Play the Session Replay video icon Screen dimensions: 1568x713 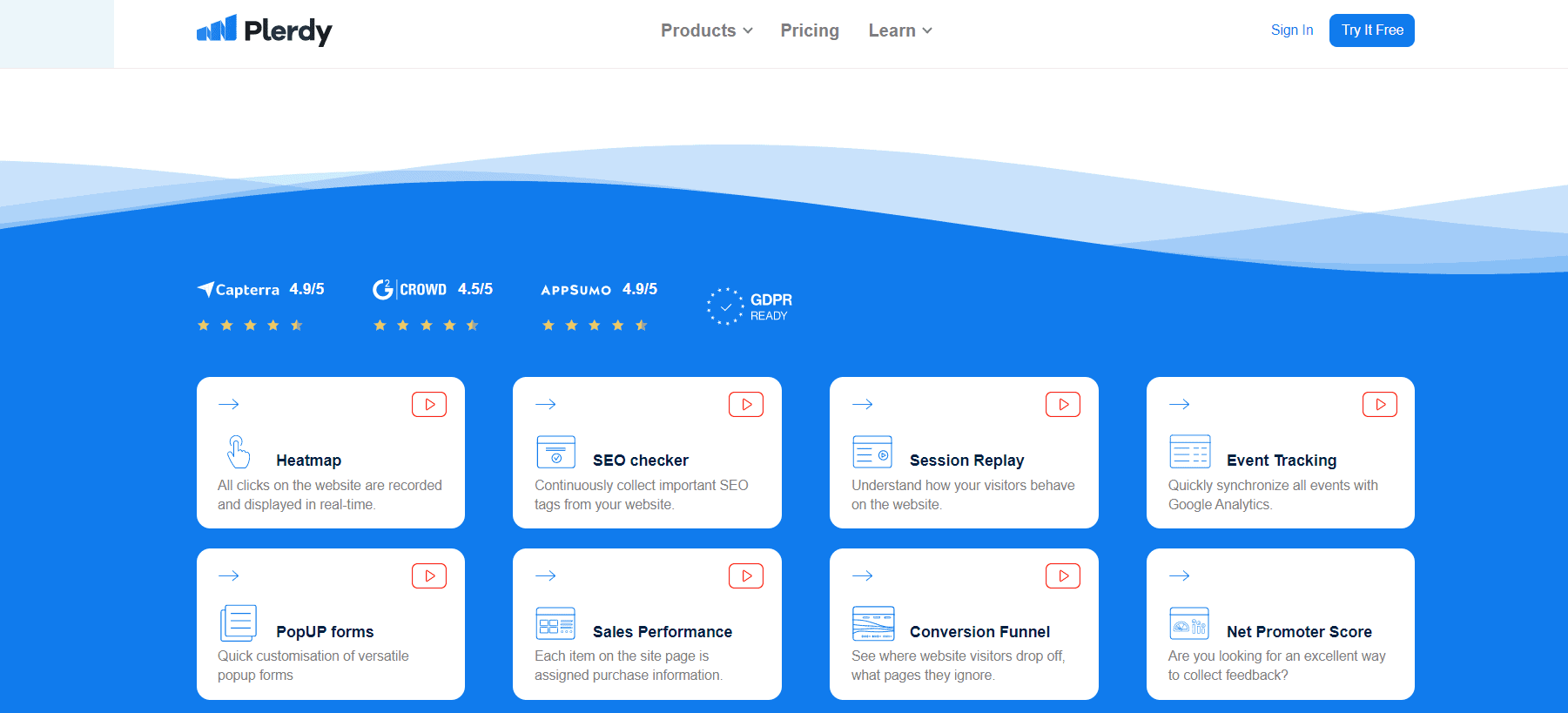pyautogui.click(x=1063, y=405)
